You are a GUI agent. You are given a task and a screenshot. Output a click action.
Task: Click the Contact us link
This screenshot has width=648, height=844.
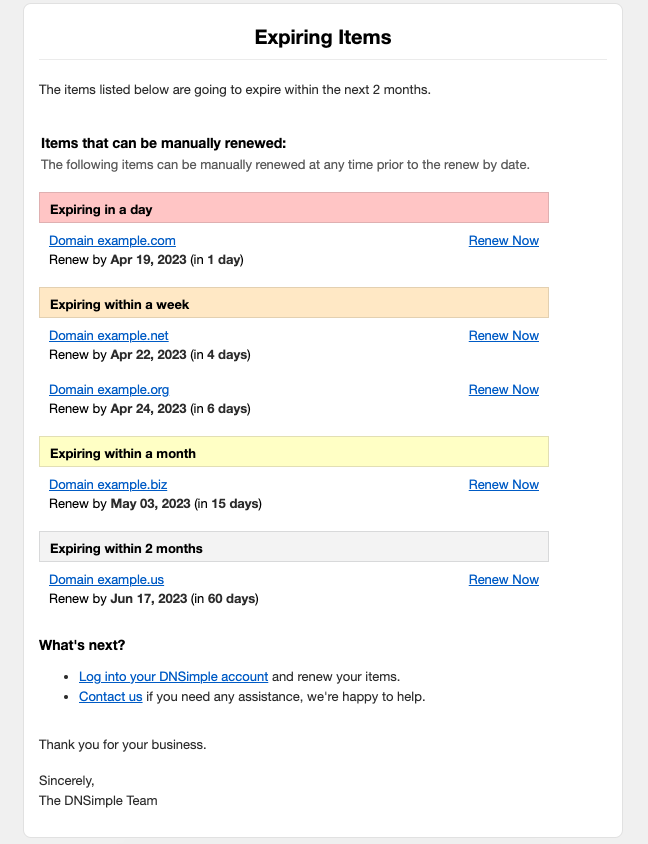point(110,697)
